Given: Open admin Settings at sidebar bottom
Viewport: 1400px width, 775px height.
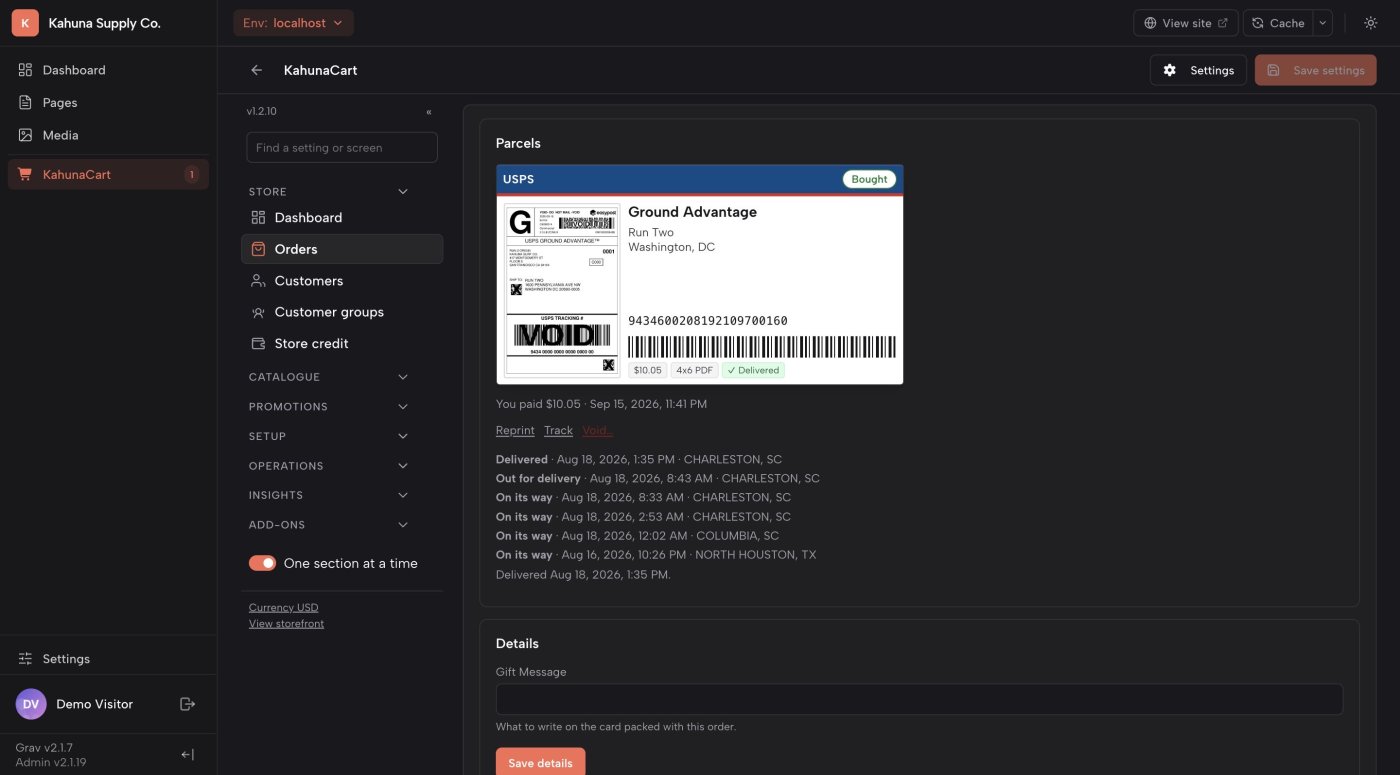Looking at the screenshot, I should click(108, 659).
